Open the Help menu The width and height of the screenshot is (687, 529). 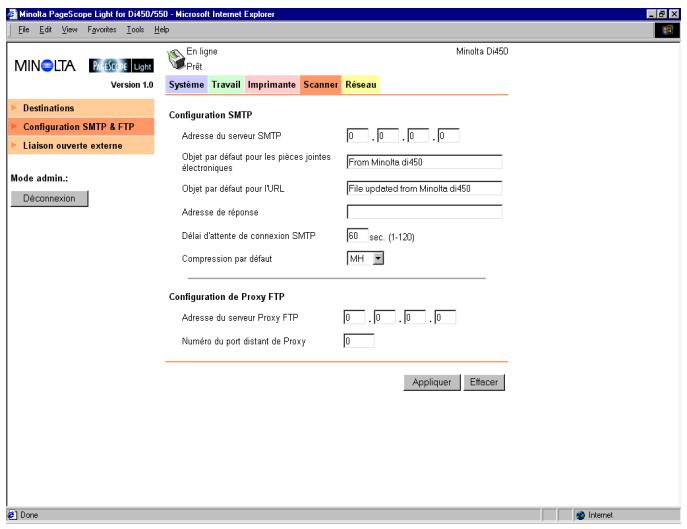click(161, 30)
